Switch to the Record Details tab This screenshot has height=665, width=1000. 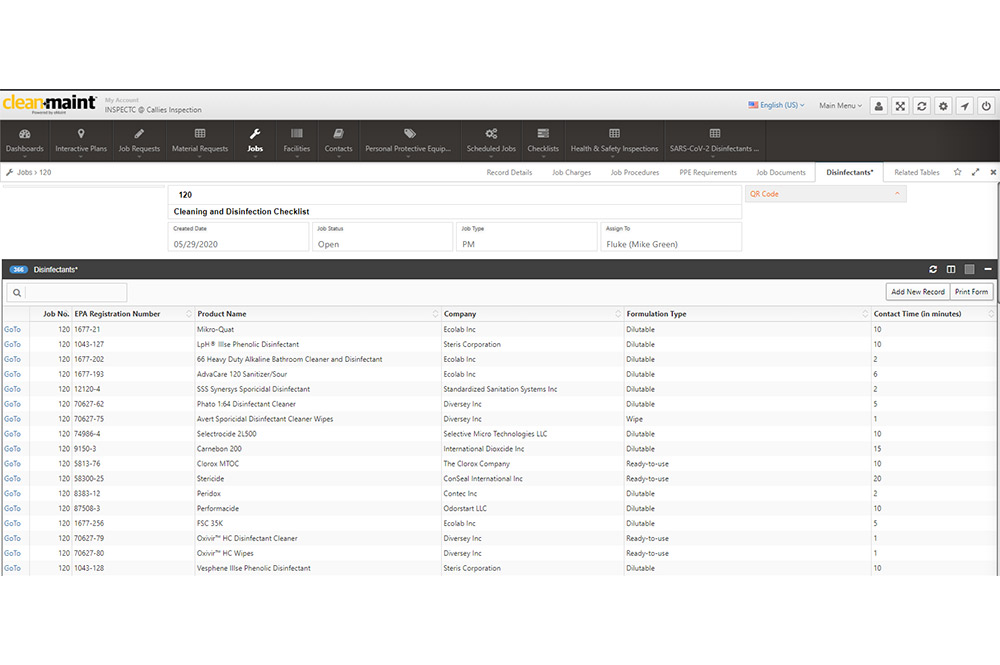tap(509, 172)
